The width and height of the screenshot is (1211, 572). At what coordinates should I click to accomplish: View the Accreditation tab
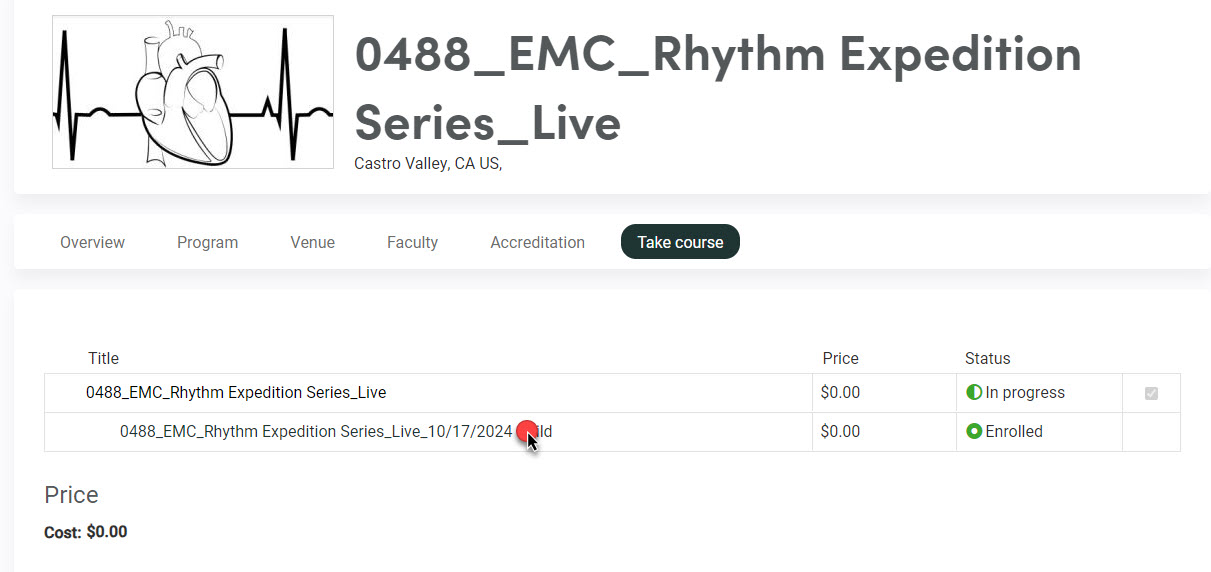click(537, 242)
